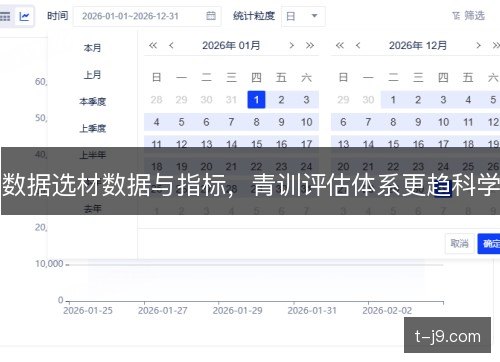Go to previous year in December panel
This screenshot has height=362, width=500.
point(339,45)
